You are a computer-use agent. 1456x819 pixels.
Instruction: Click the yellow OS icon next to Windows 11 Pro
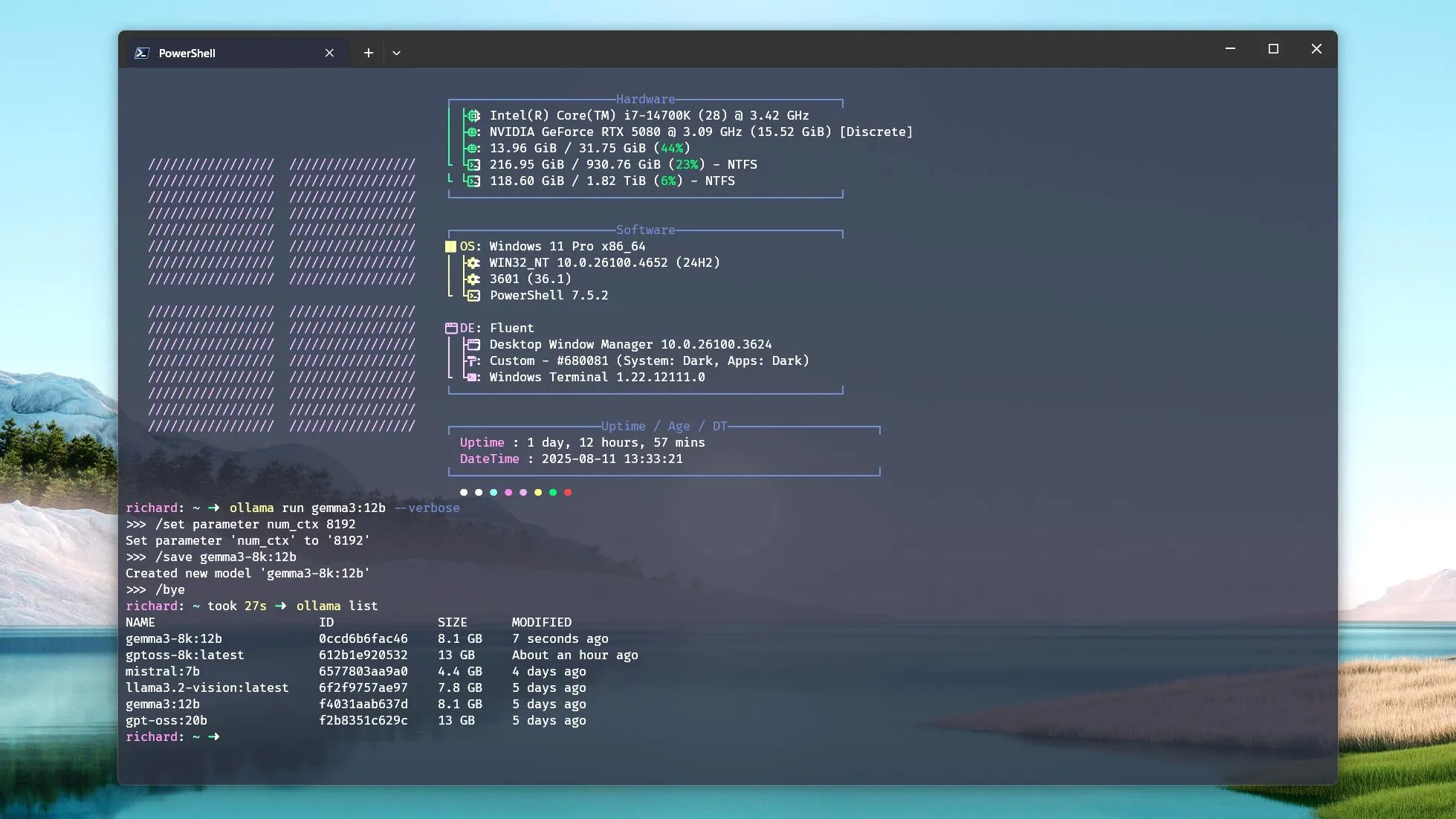pyautogui.click(x=450, y=246)
